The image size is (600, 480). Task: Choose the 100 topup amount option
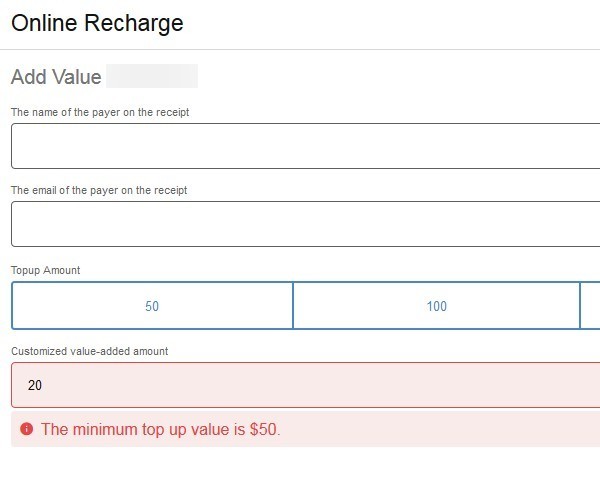[436, 306]
